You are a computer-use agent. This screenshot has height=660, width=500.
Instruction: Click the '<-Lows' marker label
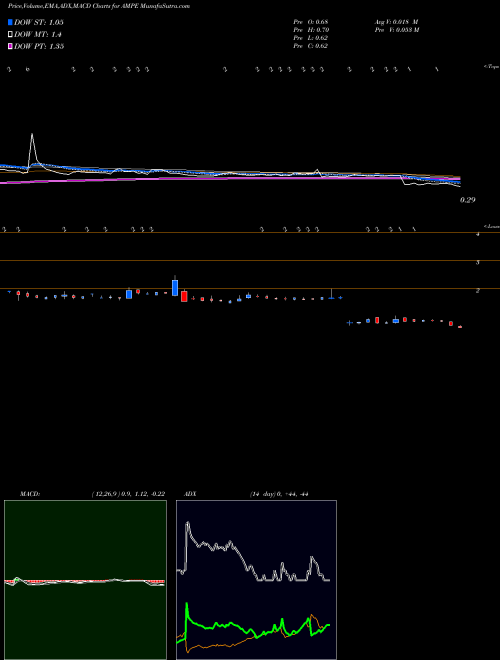(x=491, y=226)
